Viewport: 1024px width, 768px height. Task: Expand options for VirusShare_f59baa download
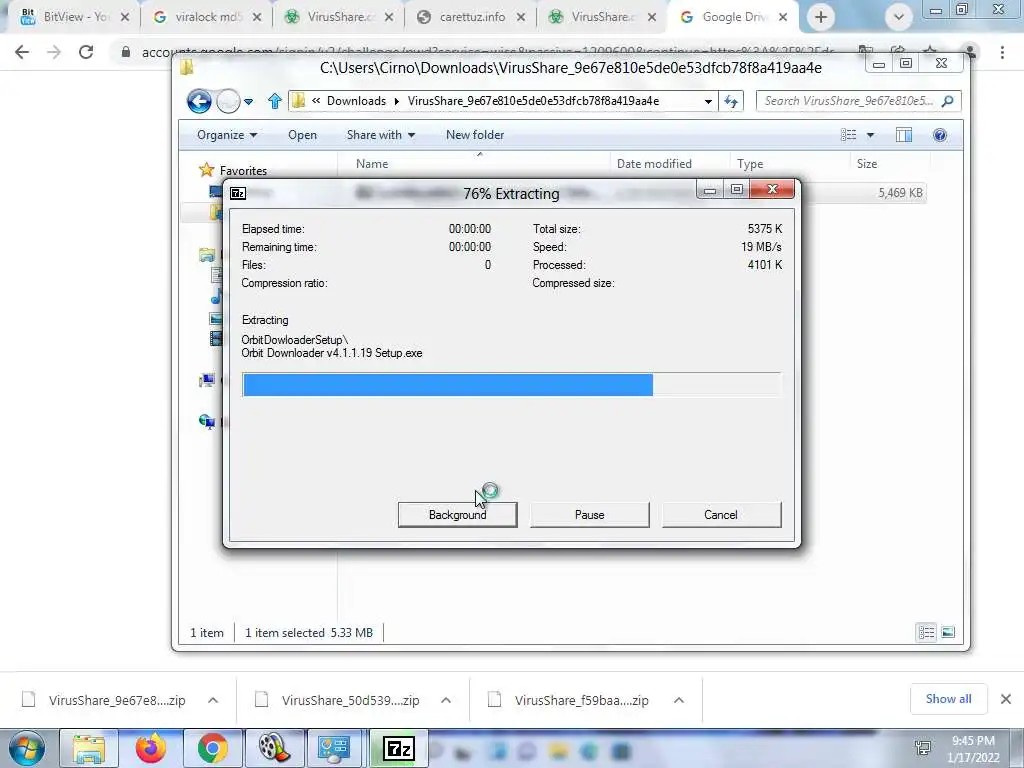679,700
